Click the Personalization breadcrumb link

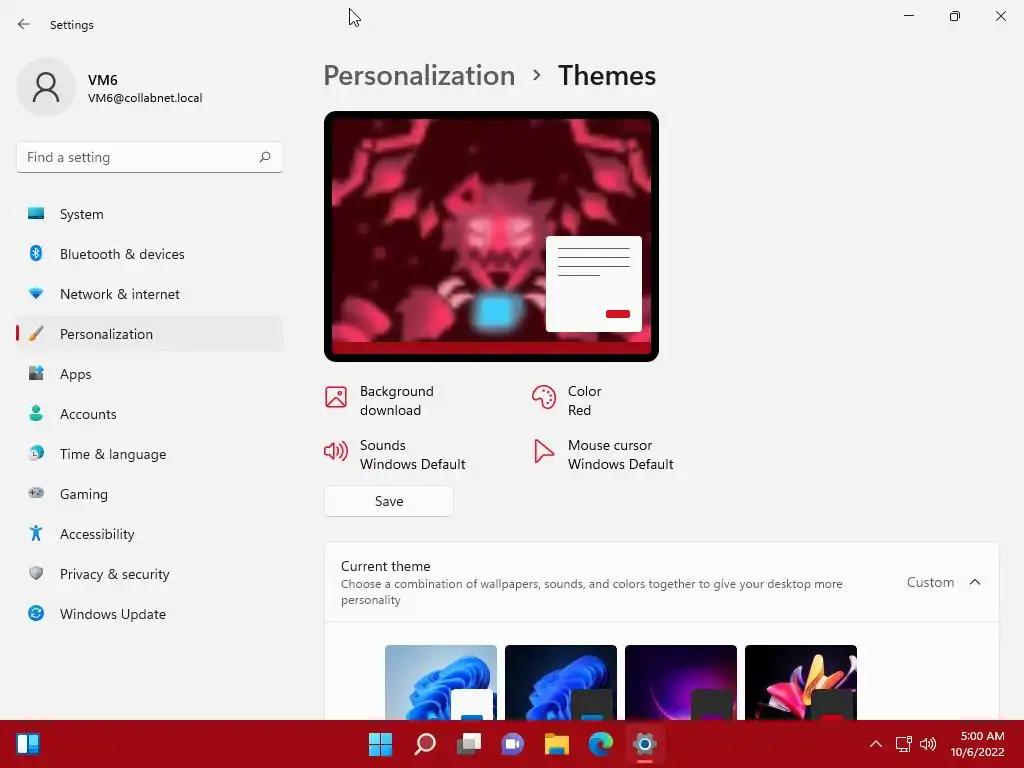[x=419, y=76]
